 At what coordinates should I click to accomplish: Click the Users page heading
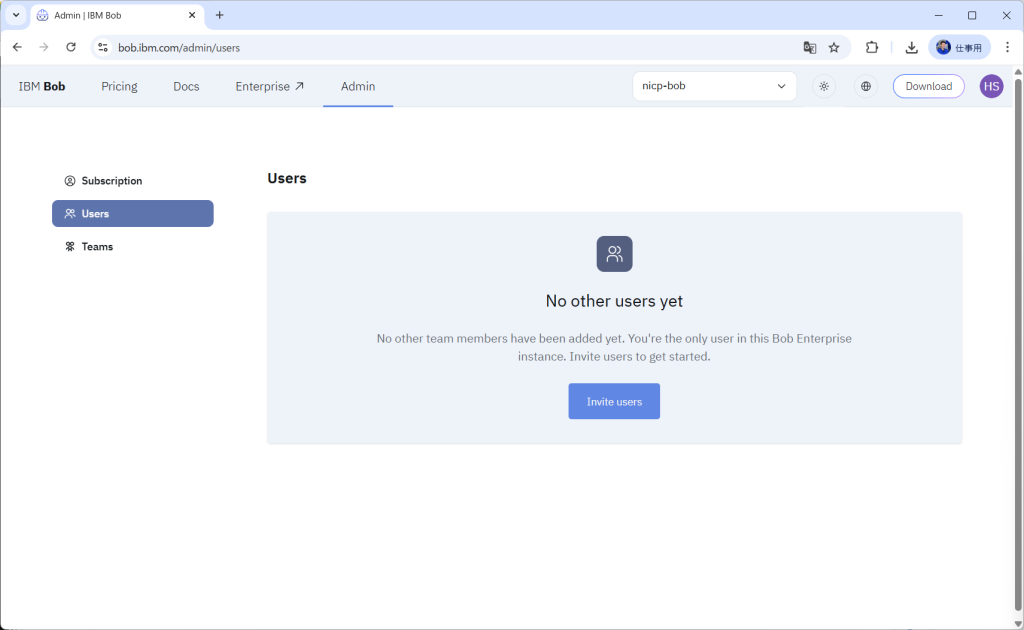[x=287, y=178]
